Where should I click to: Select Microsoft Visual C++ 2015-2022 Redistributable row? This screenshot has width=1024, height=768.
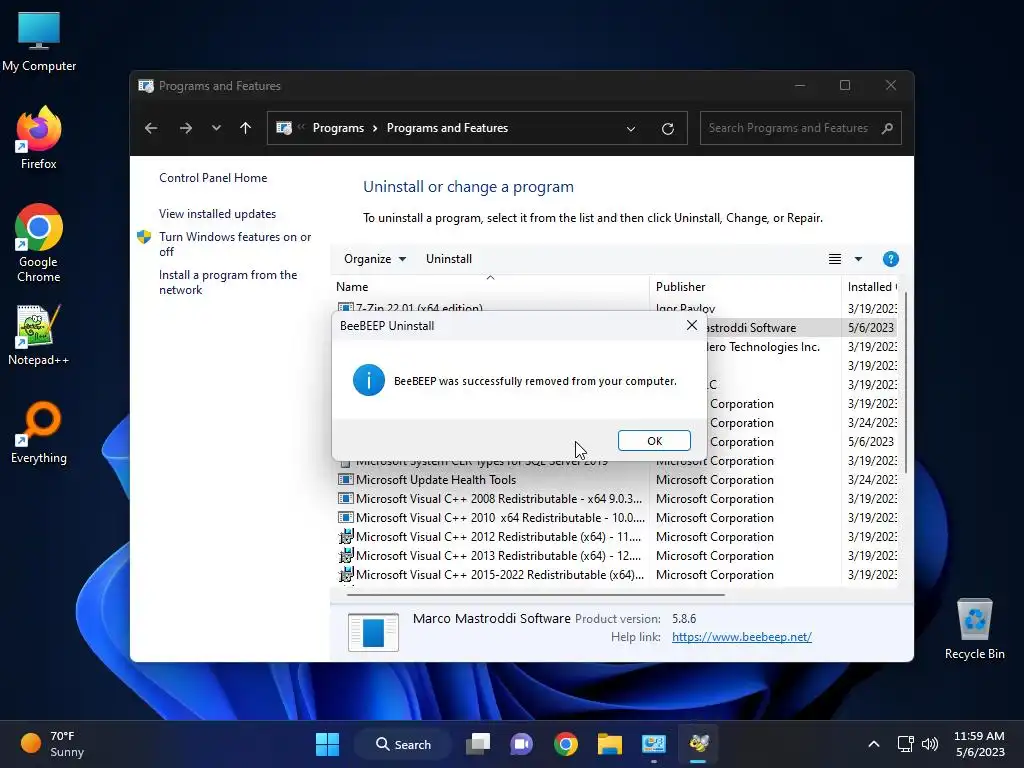[616, 574]
